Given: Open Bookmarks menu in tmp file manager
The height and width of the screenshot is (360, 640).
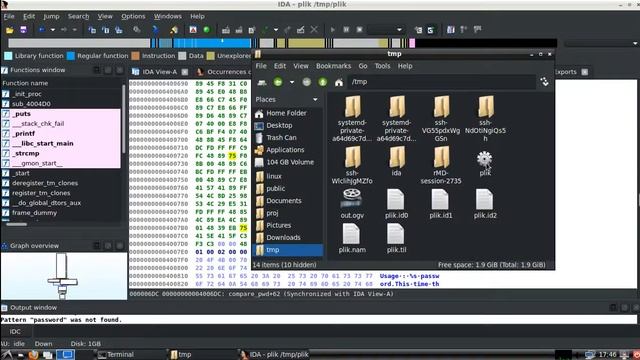Looking at the screenshot, I should (333, 66).
